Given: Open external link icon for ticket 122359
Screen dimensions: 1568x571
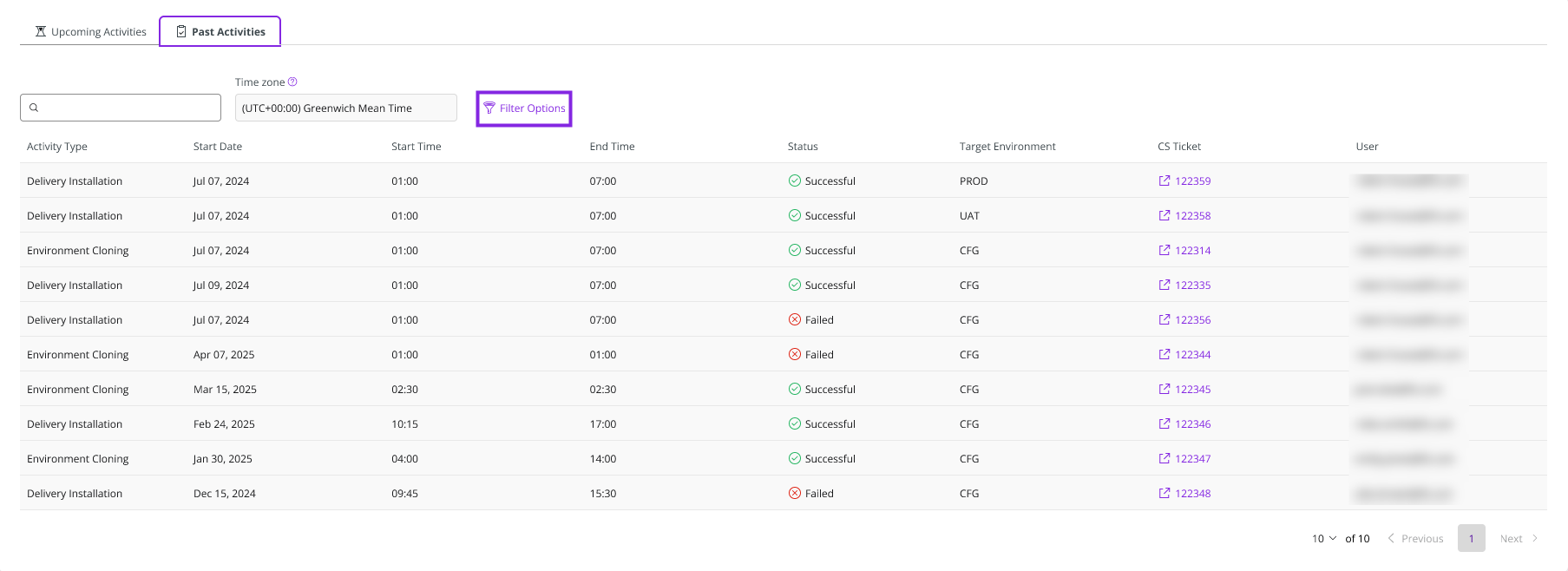Looking at the screenshot, I should [x=1165, y=180].
